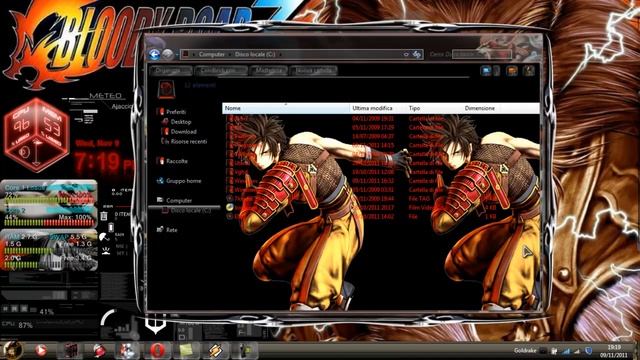Open the recent locations dropdown beside Forward arrow

177,54
